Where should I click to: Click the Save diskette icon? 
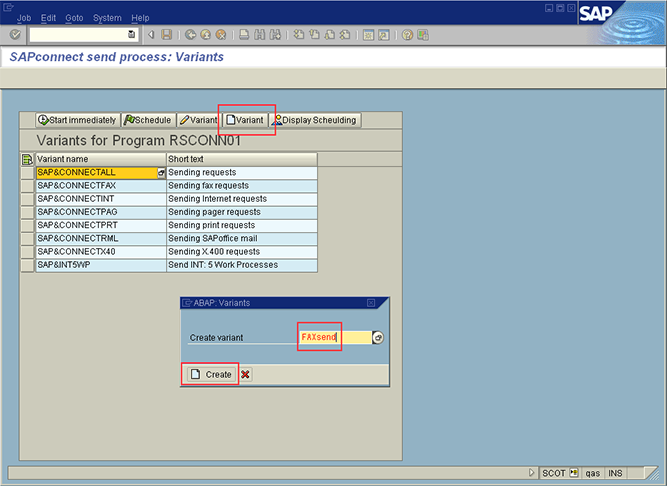[x=166, y=34]
